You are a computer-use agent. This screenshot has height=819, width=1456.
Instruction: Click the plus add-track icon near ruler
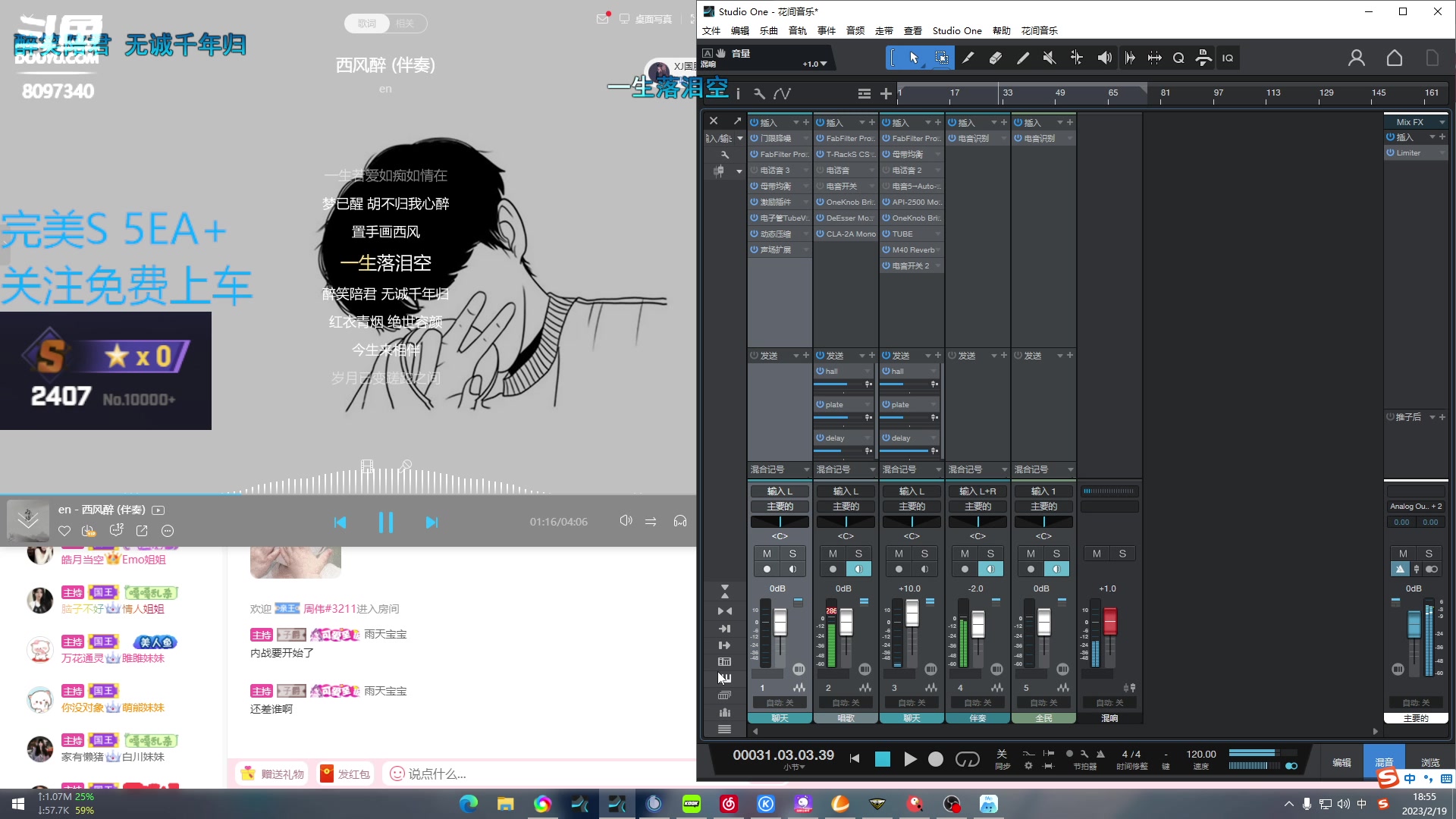coord(886,93)
